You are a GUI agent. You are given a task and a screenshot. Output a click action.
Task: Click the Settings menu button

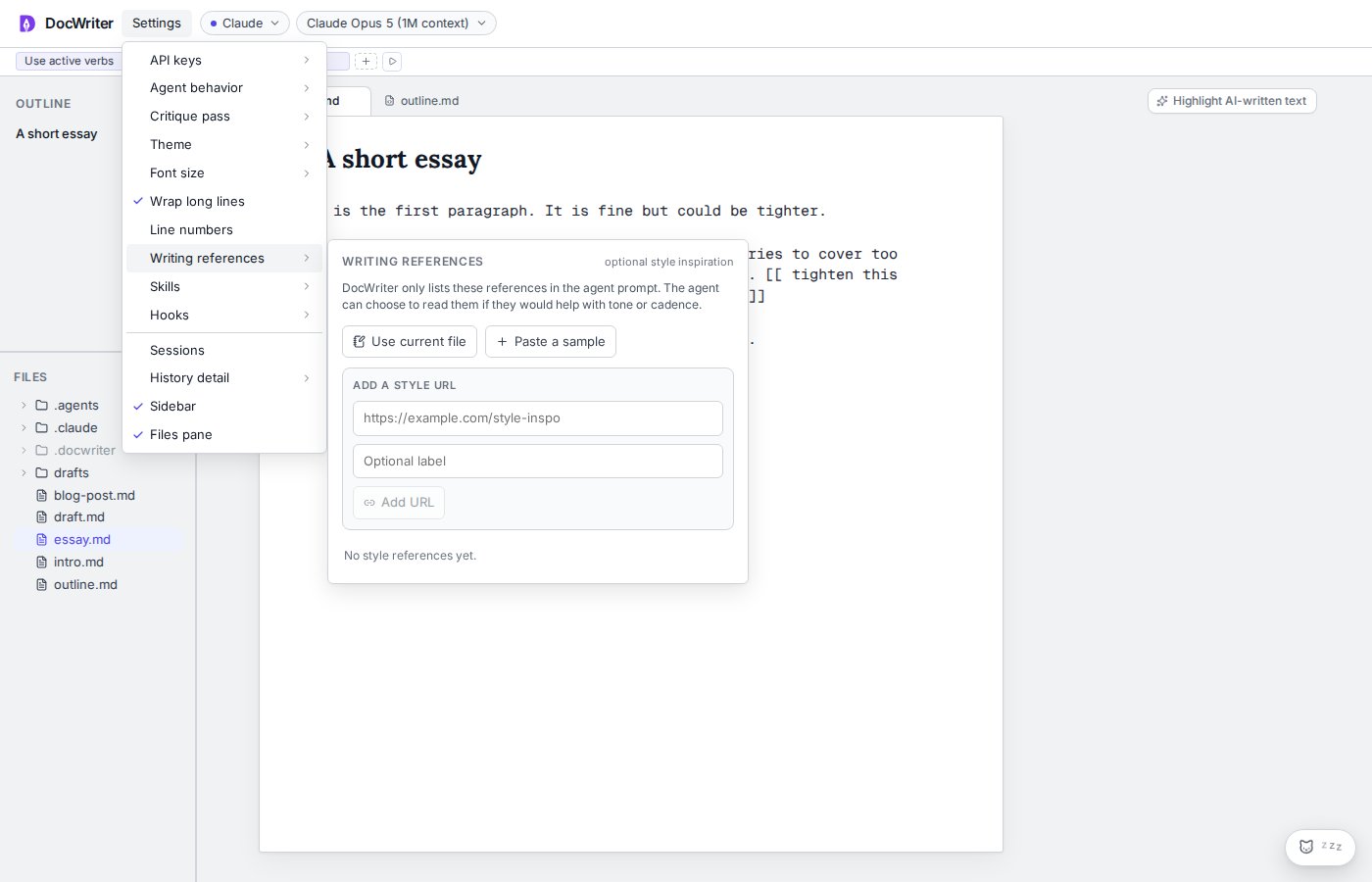tap(157, 24)
